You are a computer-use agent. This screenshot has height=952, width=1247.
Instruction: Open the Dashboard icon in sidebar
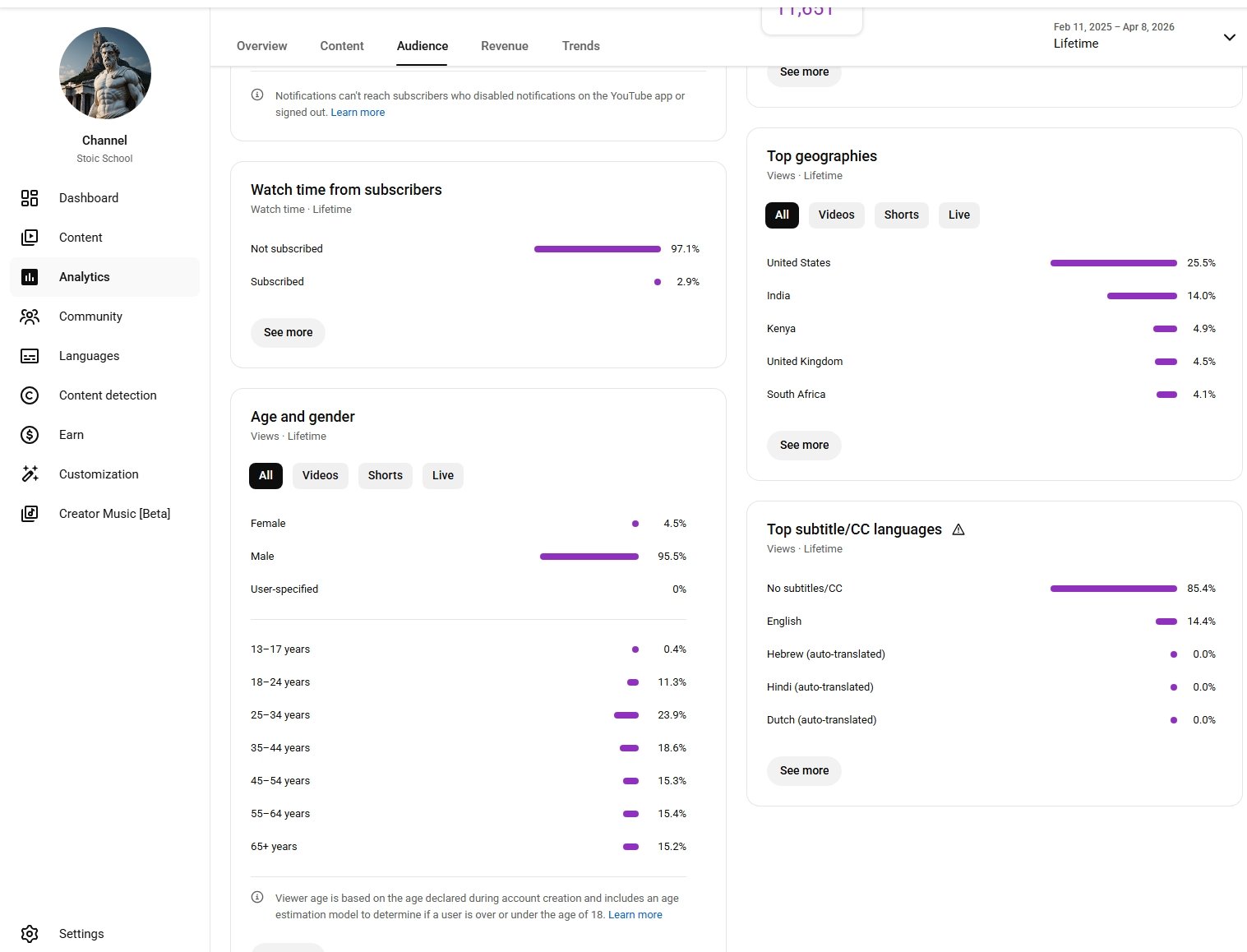pyautogui.click(x=30, y=198)
